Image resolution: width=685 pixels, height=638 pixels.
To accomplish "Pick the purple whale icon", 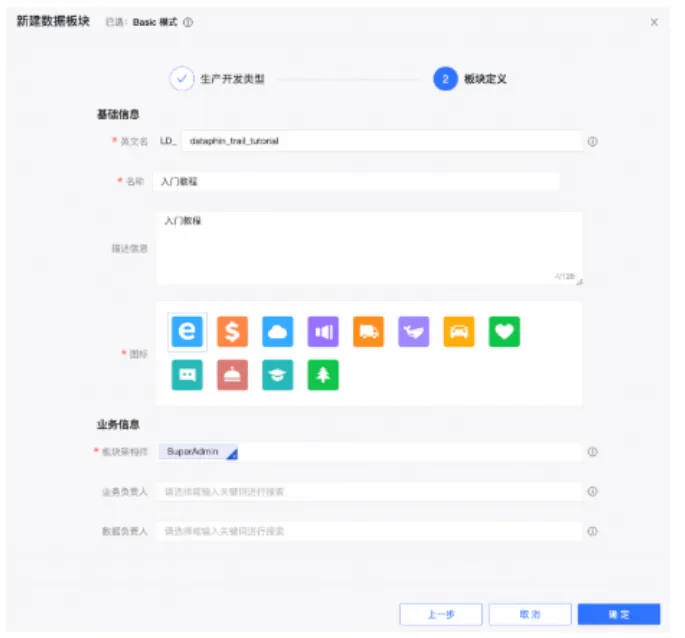I will pyautogui.click(x=414, y=331).
